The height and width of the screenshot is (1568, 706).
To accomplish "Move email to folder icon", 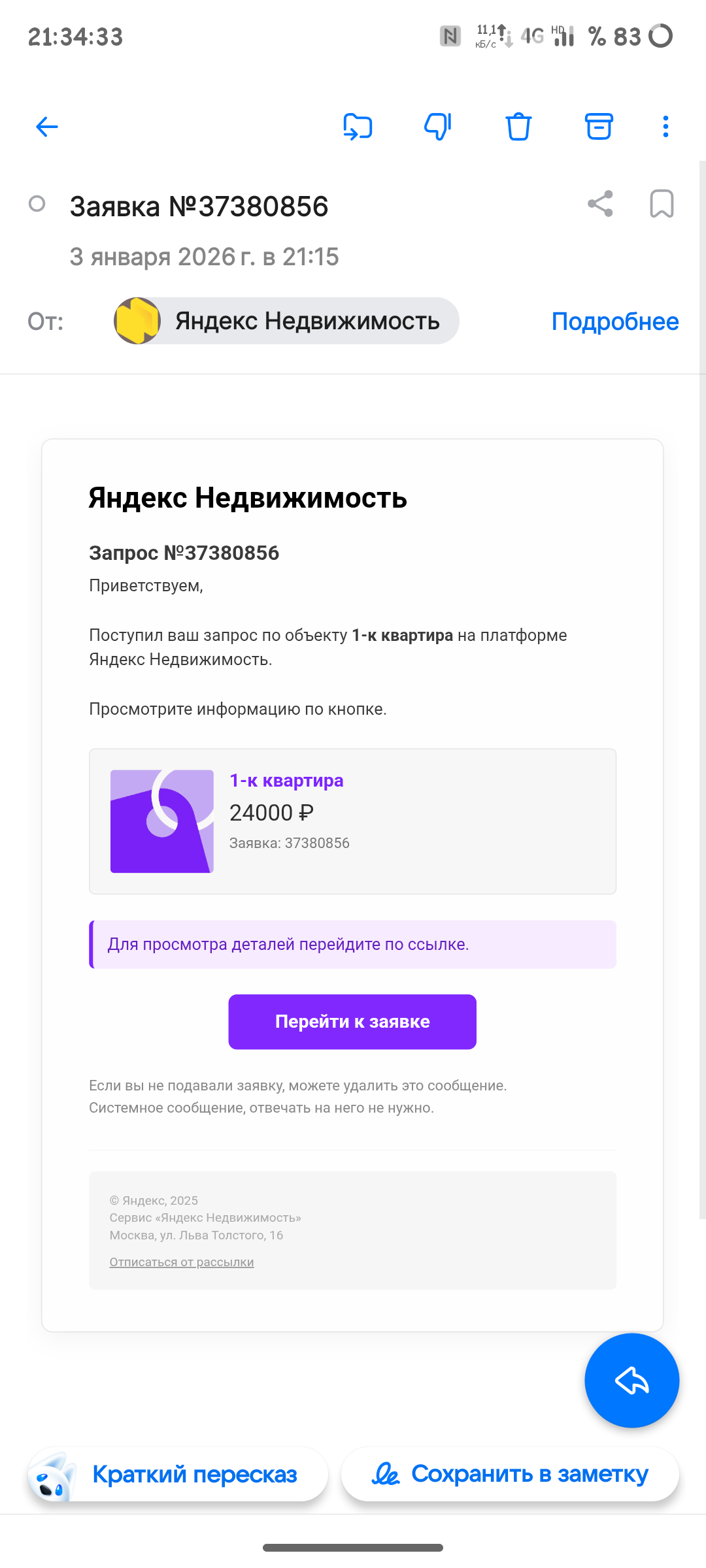I will tap(358, 127).
